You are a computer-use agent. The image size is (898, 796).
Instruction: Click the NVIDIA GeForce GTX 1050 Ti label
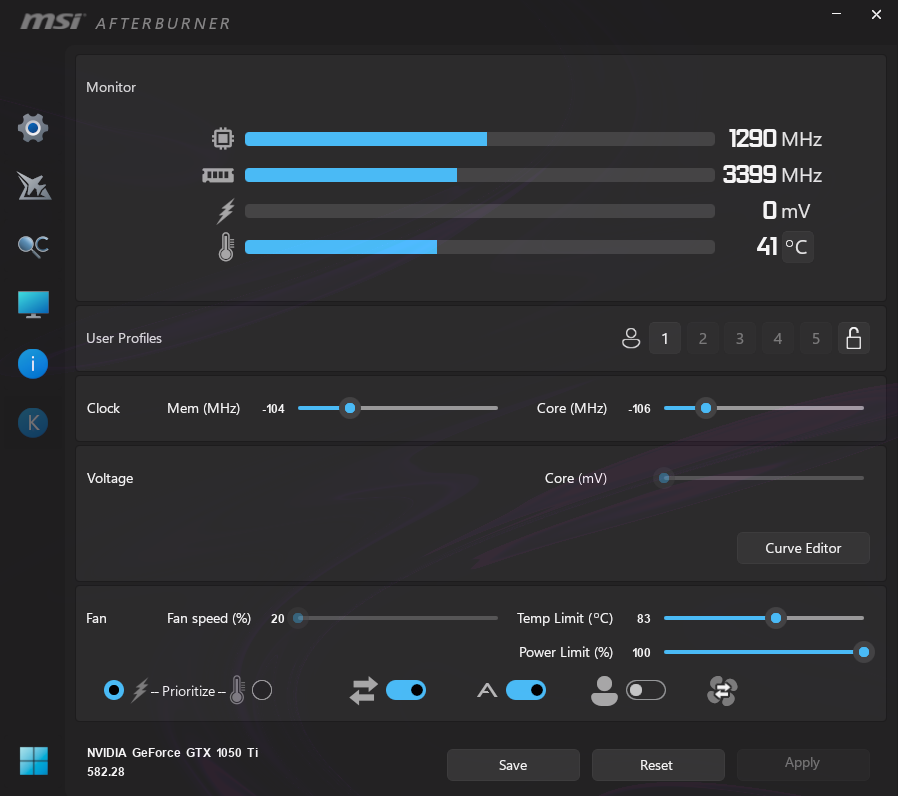click(172, 752)
